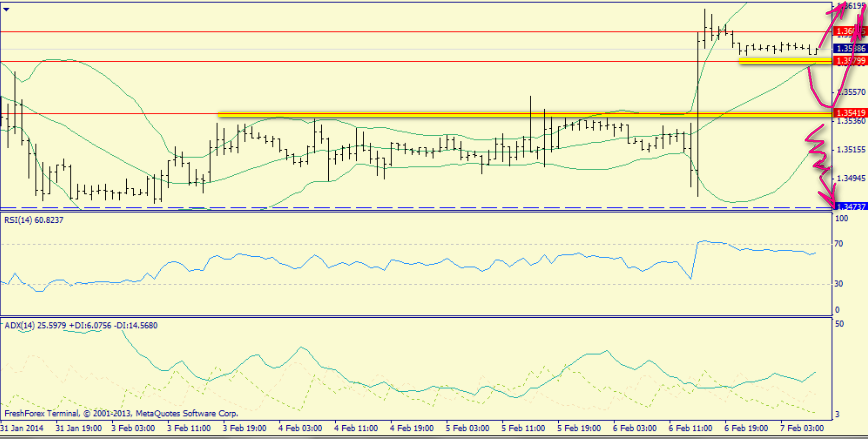Click the 31 Jan 2014 date label
The width and height of the screenshot is (868, 439).
click(x=23, y=428)
